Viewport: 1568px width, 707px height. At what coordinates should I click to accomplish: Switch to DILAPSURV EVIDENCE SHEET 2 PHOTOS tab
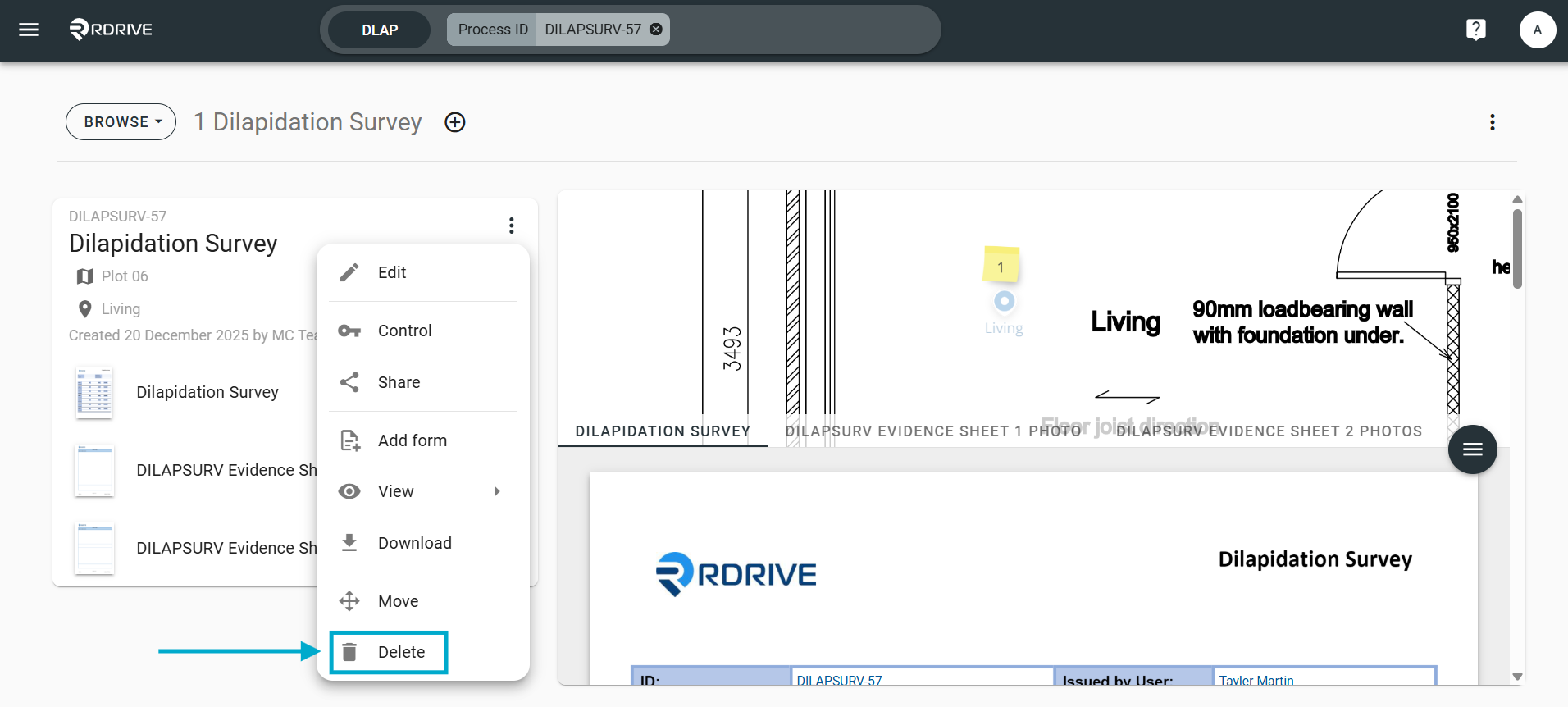tap(1269, 431)
